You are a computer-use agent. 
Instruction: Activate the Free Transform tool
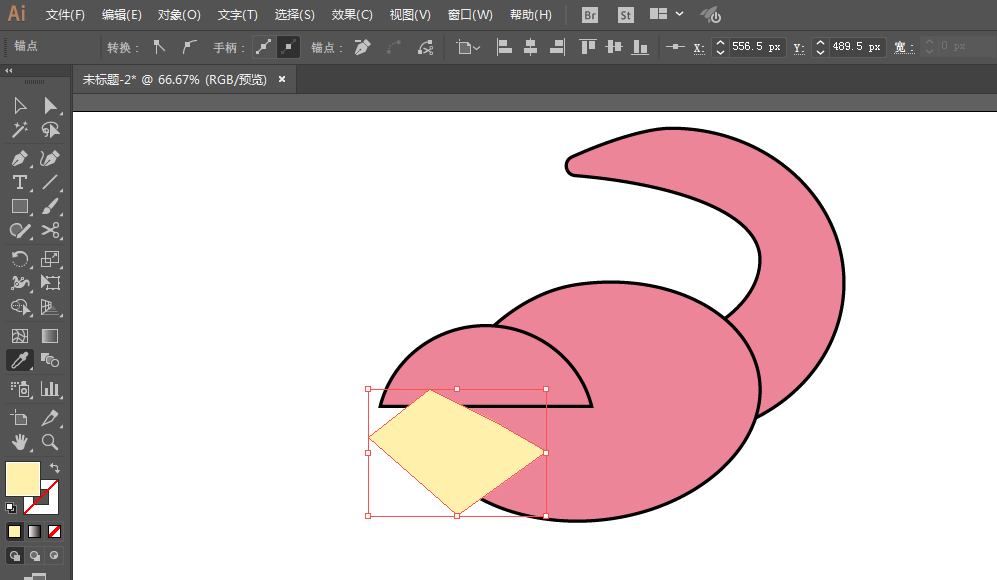click(x=50, y=283)
